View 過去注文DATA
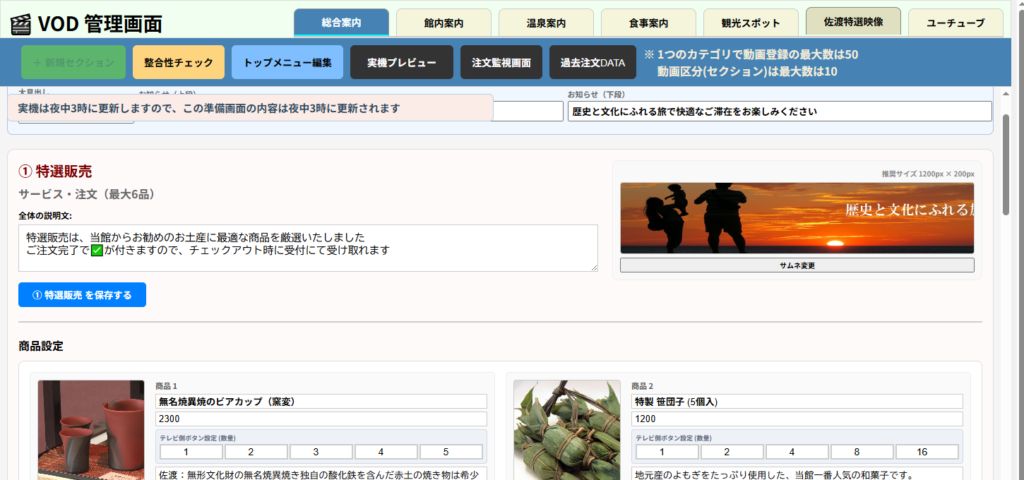 (593, 63)
